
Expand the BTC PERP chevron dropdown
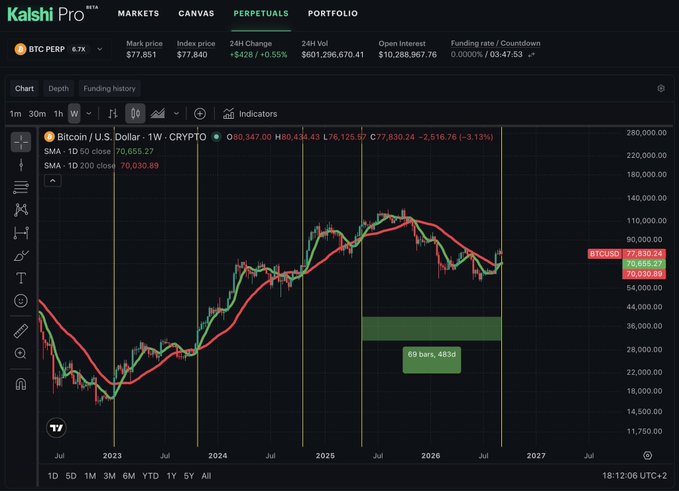click(100, 49)
